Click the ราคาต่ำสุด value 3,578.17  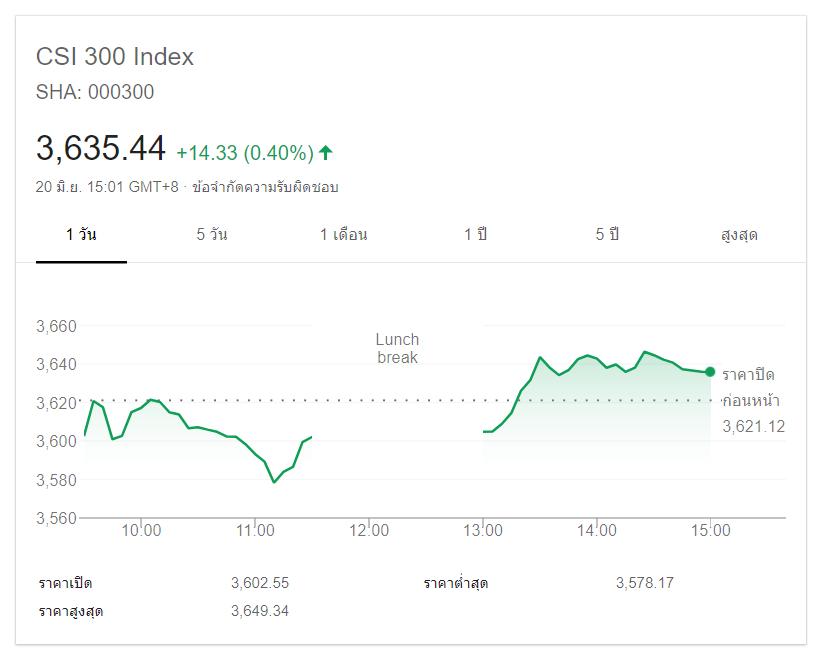click(645, 583)
